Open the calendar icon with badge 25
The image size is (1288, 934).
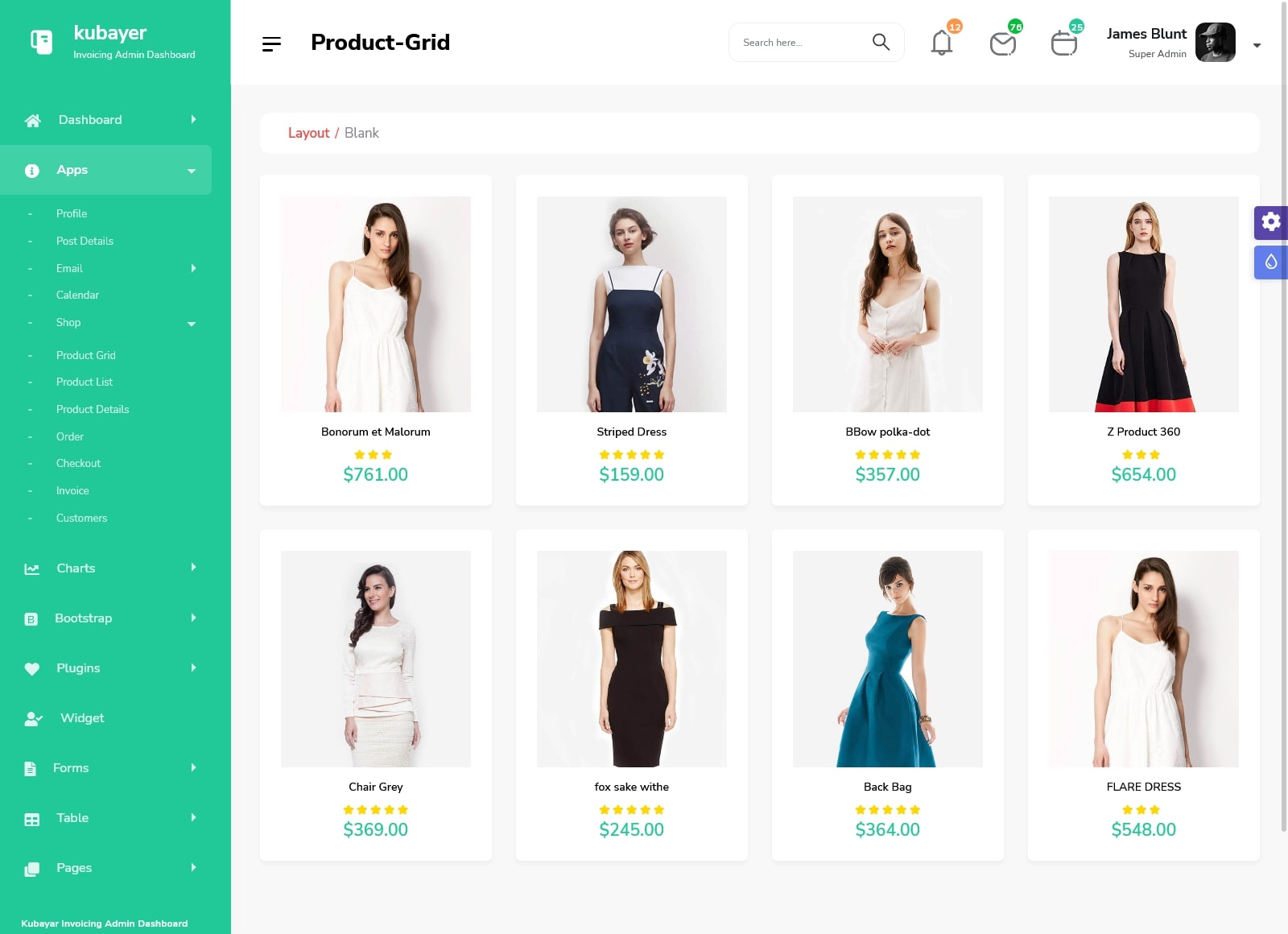[1064, 43]
